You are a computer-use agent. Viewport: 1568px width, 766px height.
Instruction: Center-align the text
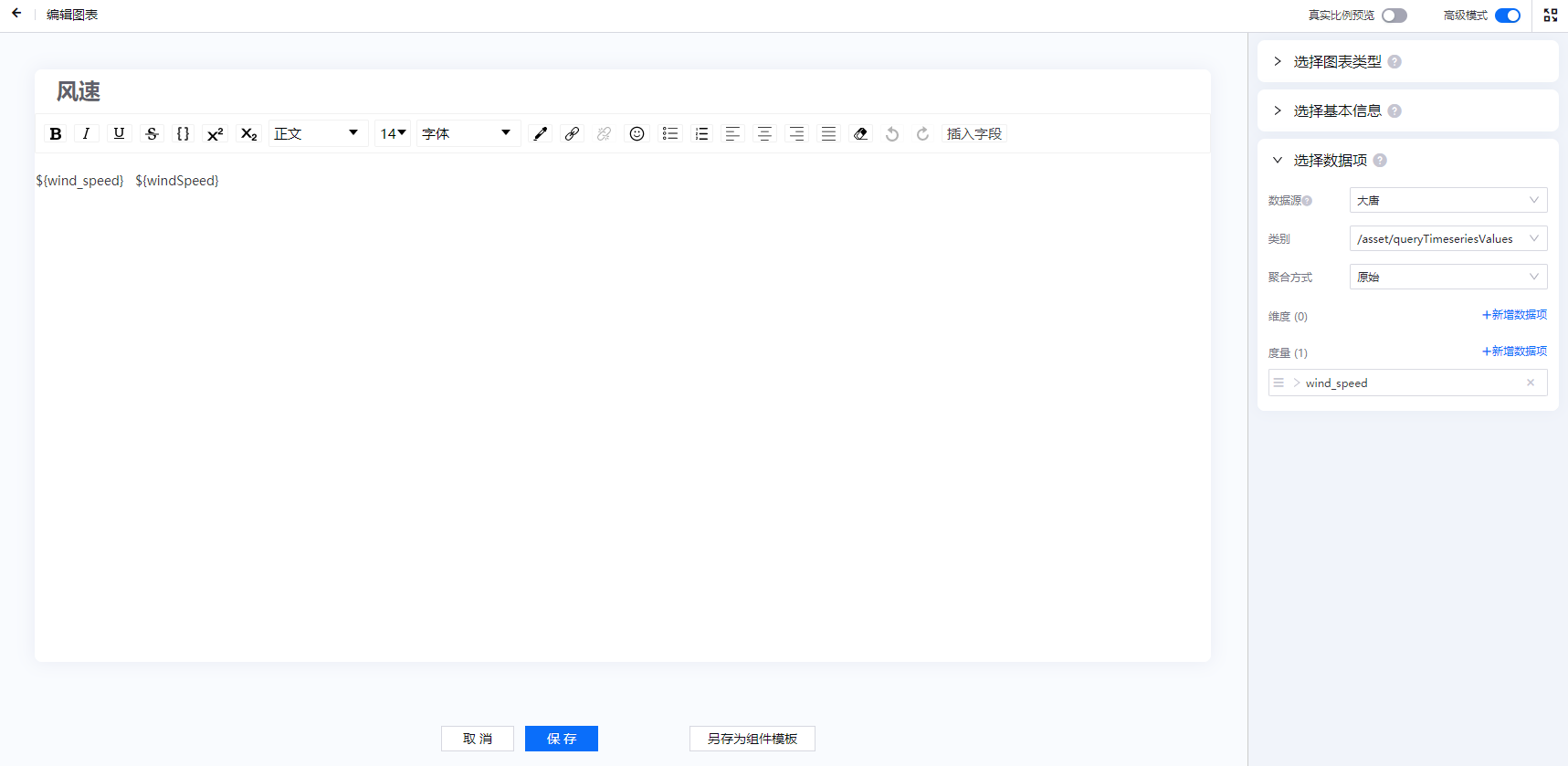click(x=764, y=134)
